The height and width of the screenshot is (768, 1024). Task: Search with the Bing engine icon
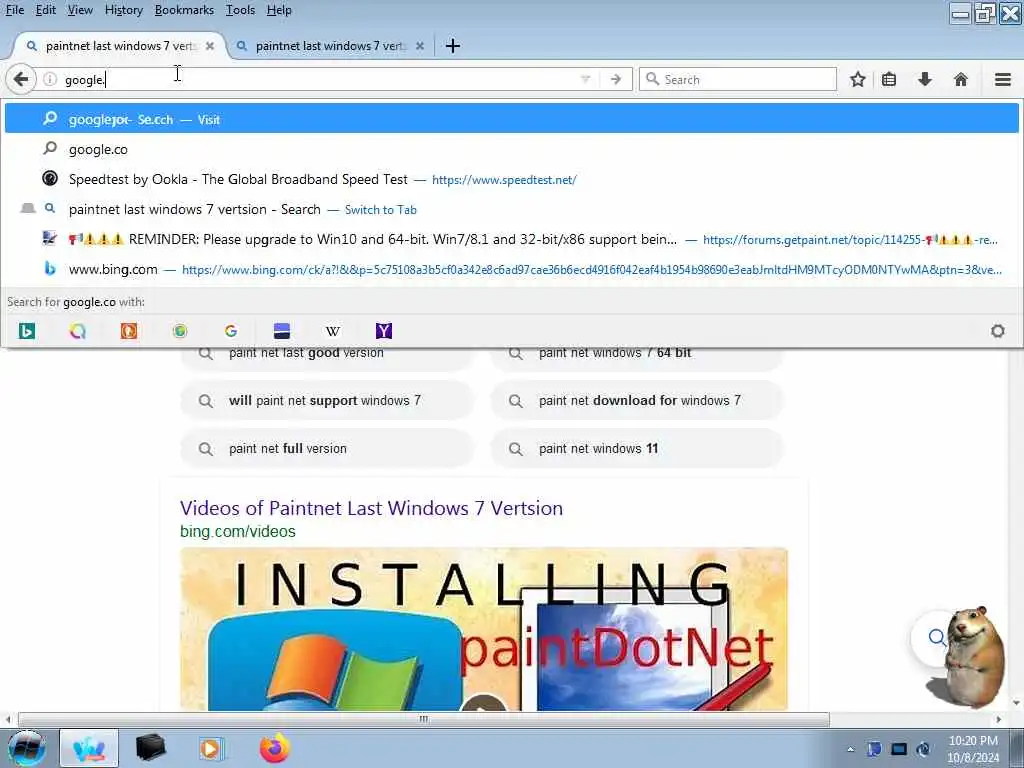[26, 331]
